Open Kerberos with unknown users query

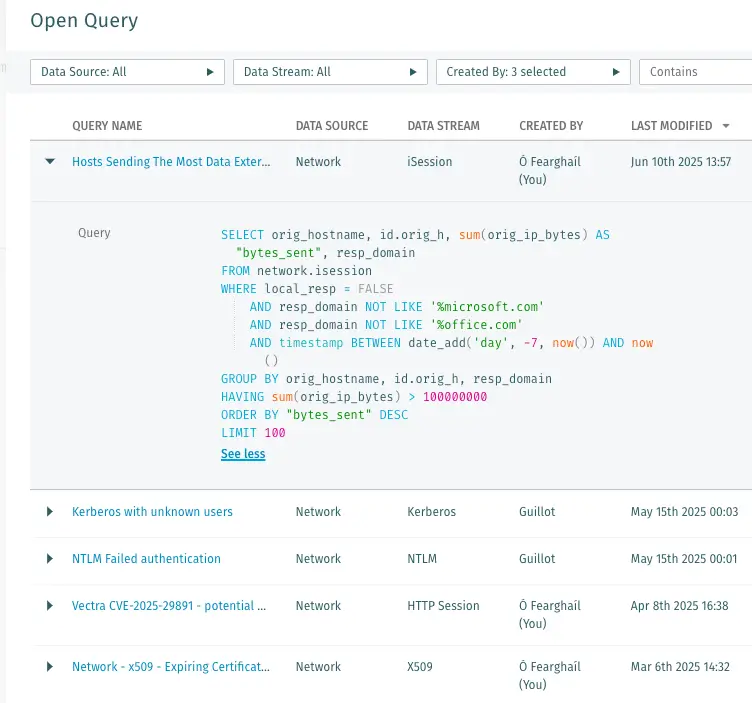(152, 512)
